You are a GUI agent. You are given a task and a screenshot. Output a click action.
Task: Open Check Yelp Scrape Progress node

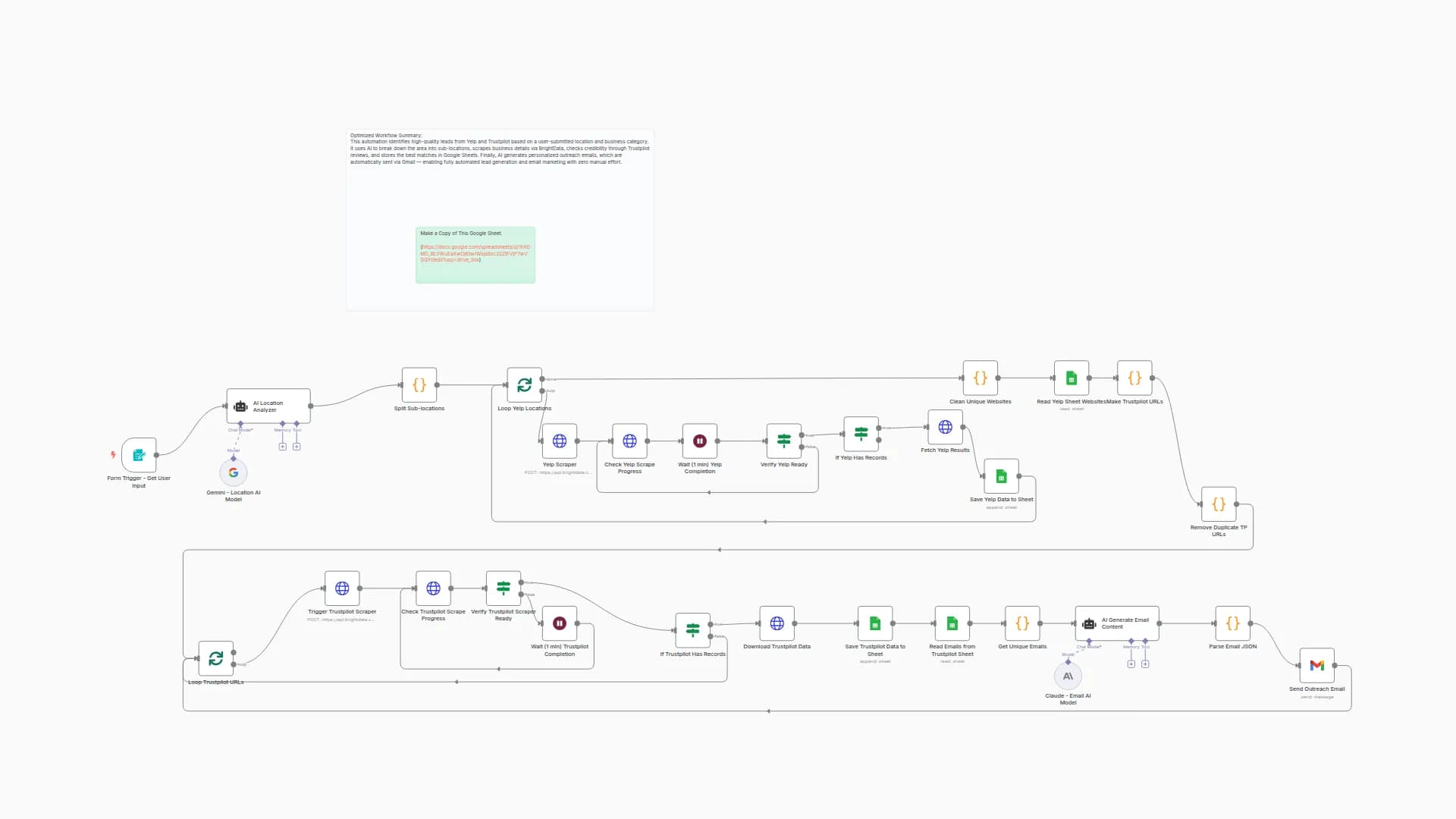[629, 441]
